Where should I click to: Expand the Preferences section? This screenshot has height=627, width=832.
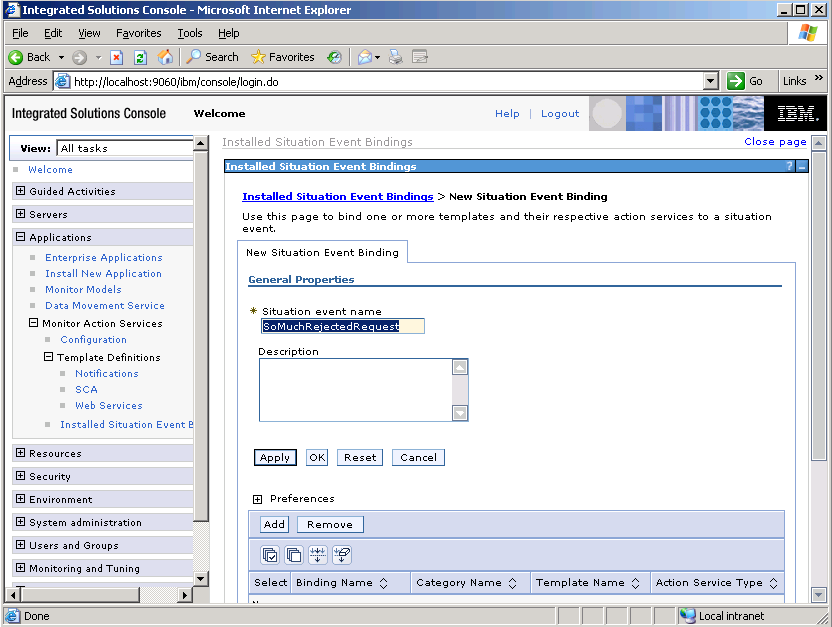pyautogui.click(x=257, y=499)
